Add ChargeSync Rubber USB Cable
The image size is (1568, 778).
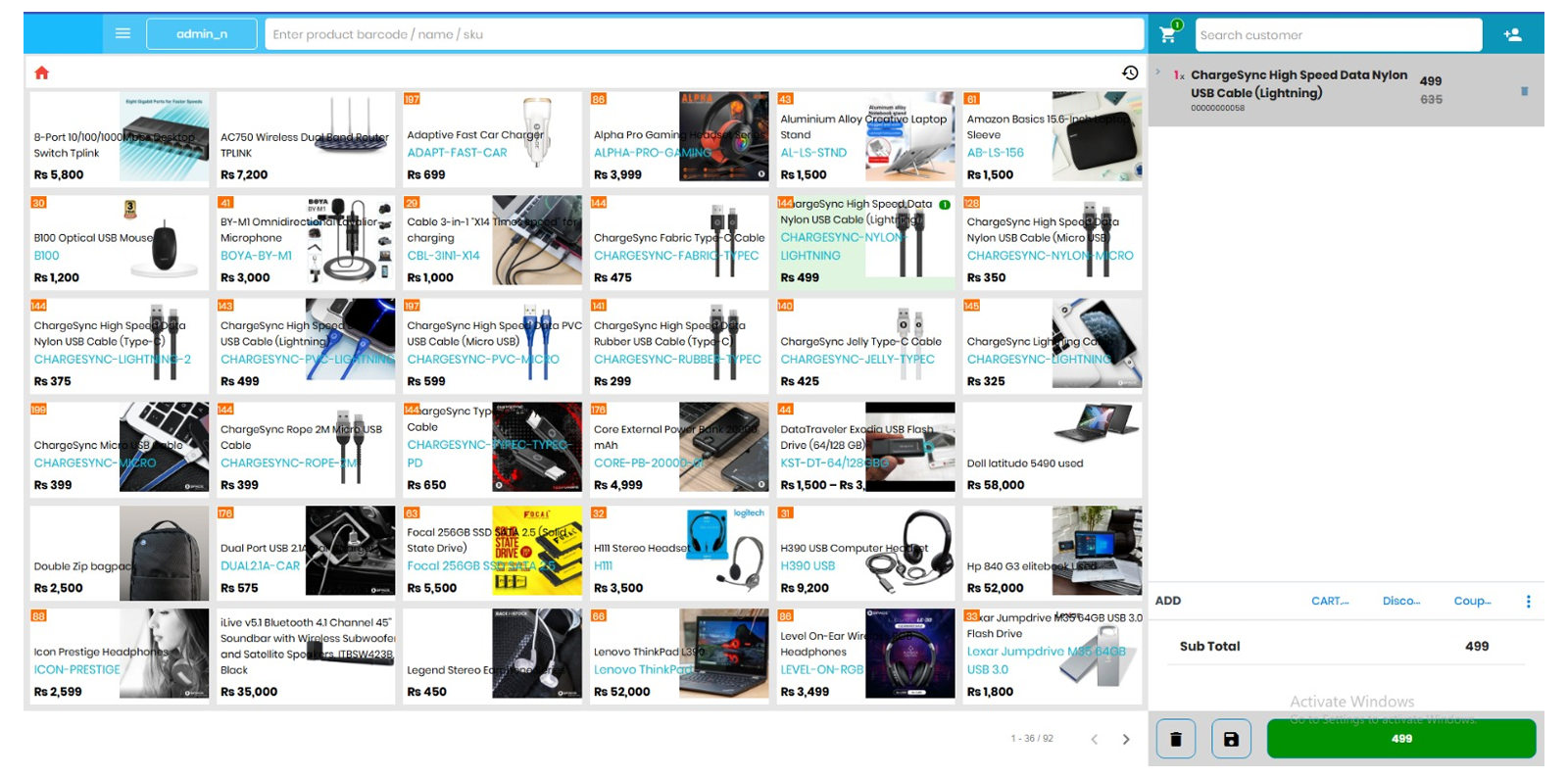(x=679, y=345)
